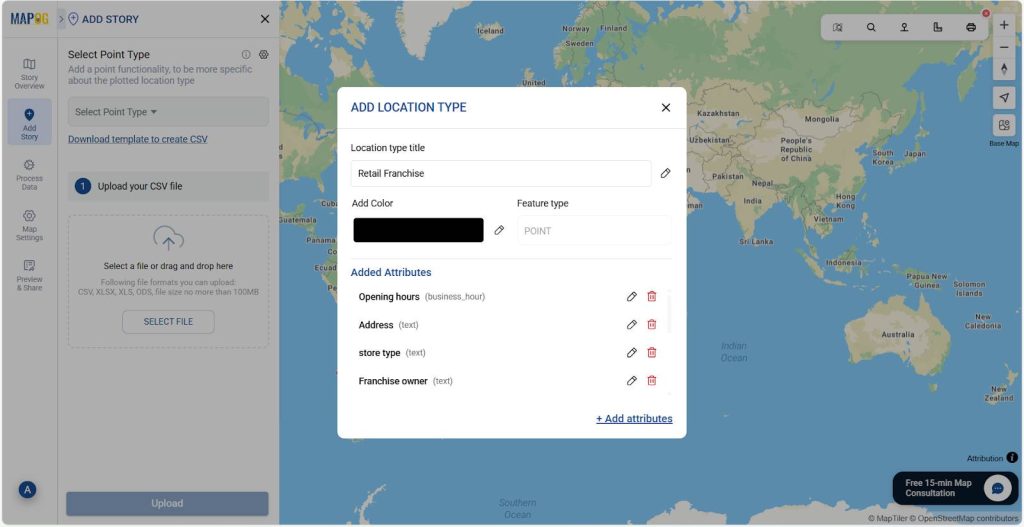Click Download template to create CSV link
This screenshot has height=527, width=1024.
tap(138, 139)
